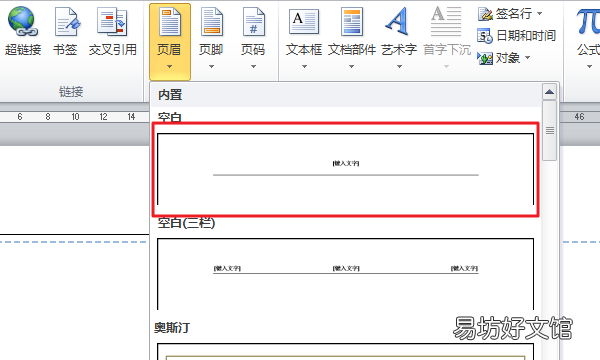Open the 公式 equation pi icon
The image size is (600, 360).
(589, 21)
